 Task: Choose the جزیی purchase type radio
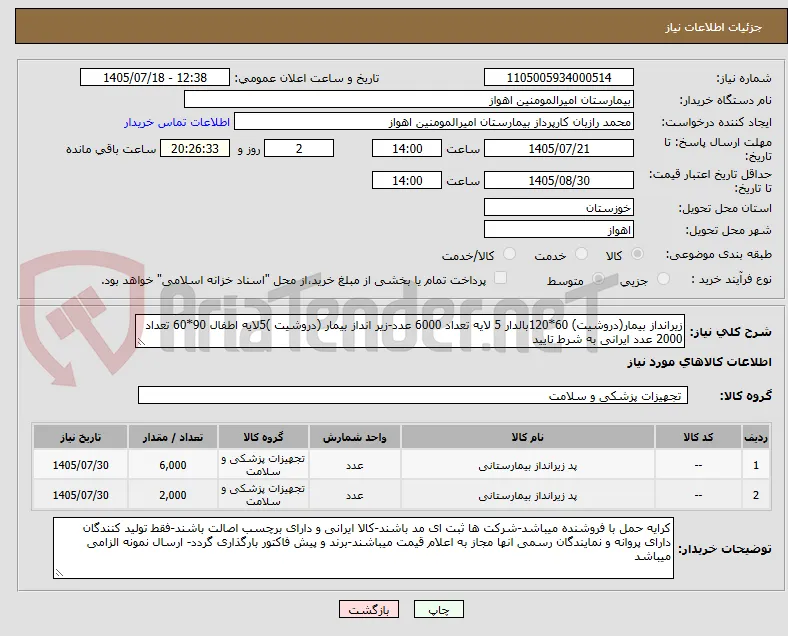coord(663,279)
